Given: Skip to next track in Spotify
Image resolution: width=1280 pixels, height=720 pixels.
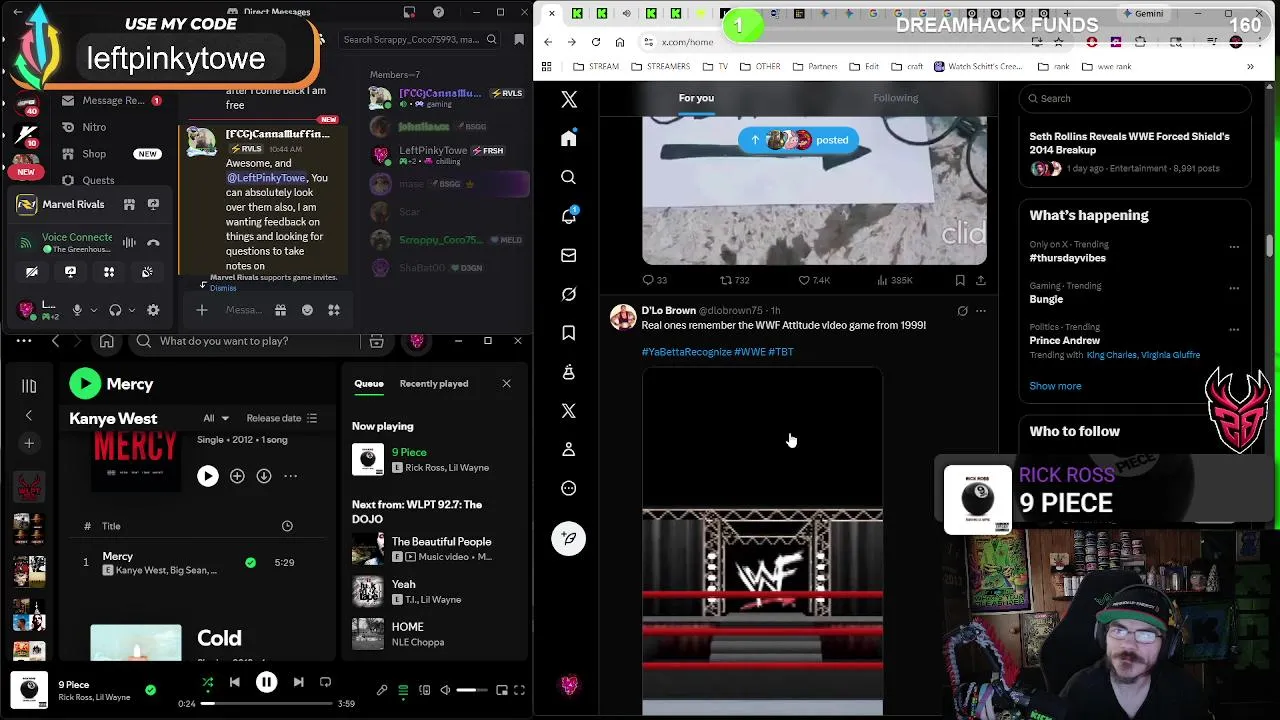Looking at the screenshot, I should click(x=298, y=682).
